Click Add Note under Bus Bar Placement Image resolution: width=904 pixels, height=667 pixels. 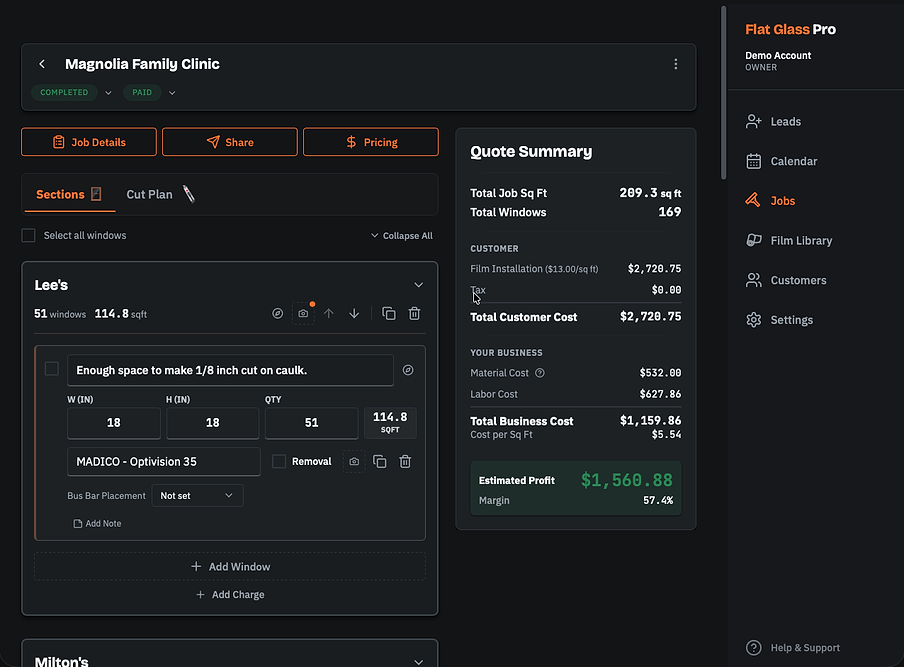[97, 523]
